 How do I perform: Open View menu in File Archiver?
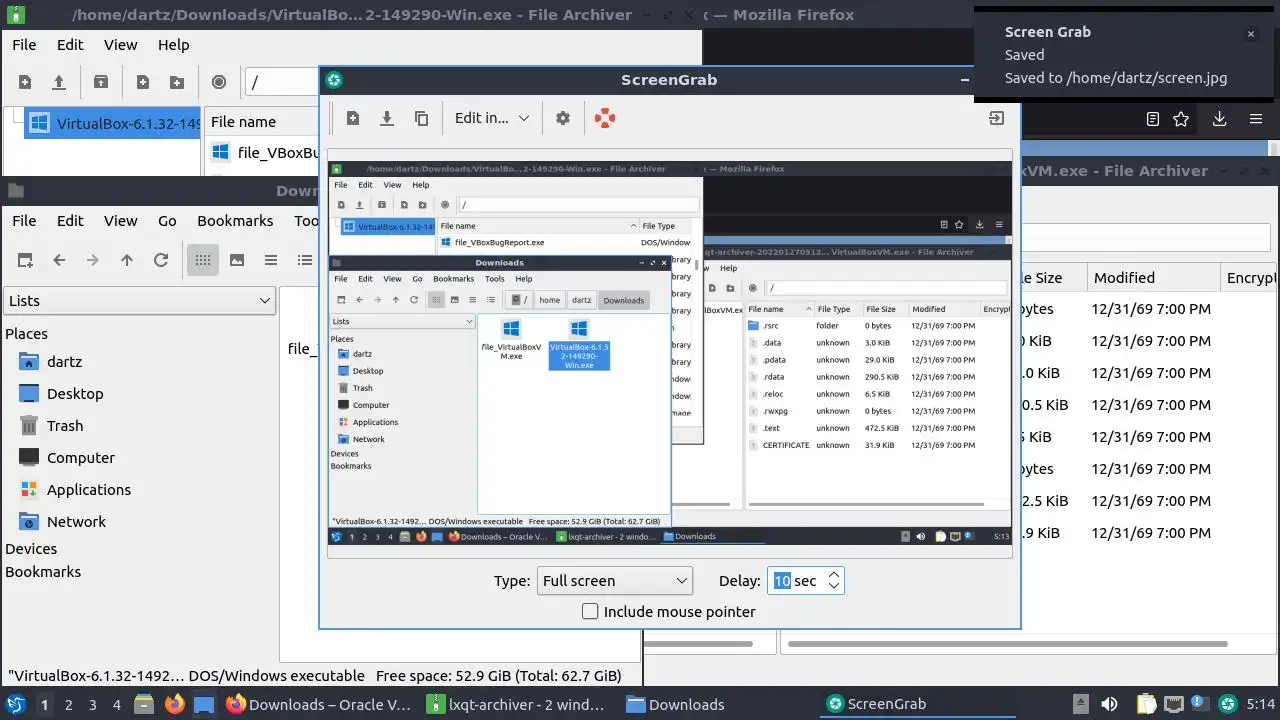[120, 45]
